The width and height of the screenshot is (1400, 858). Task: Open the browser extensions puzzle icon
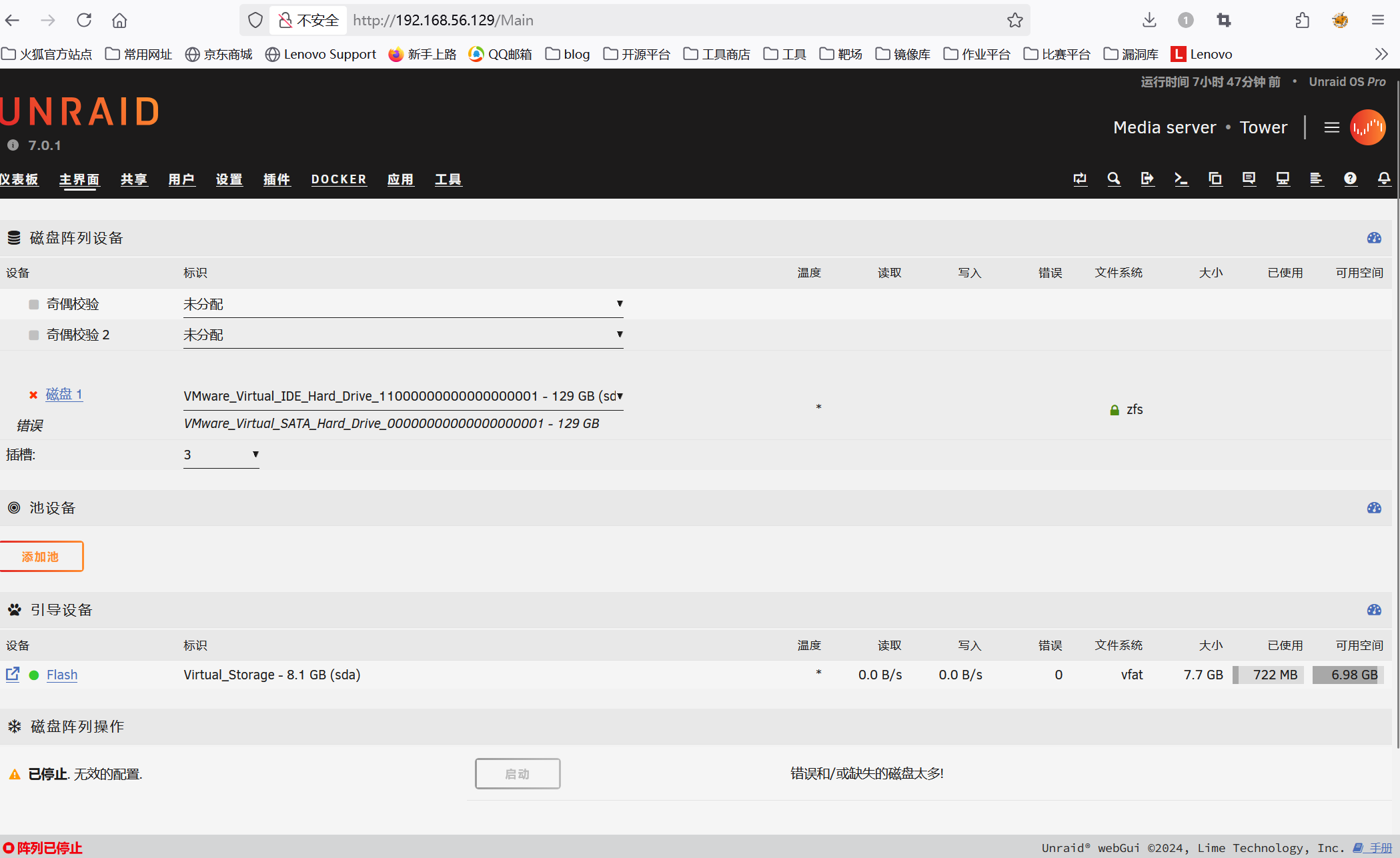click(x=1302, y=20)
